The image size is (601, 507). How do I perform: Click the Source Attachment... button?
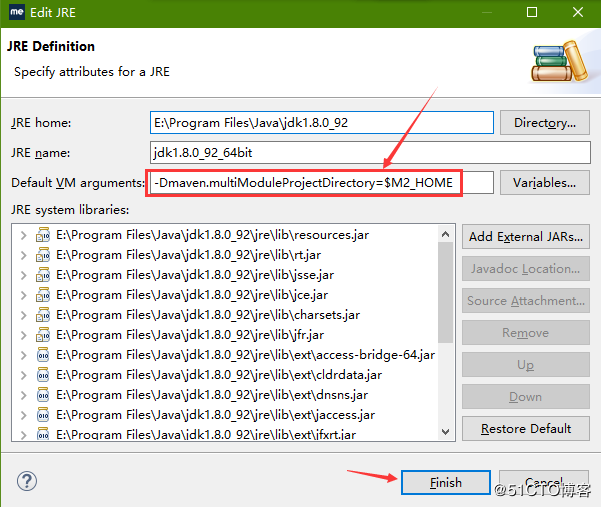click(x=525, y=301)
